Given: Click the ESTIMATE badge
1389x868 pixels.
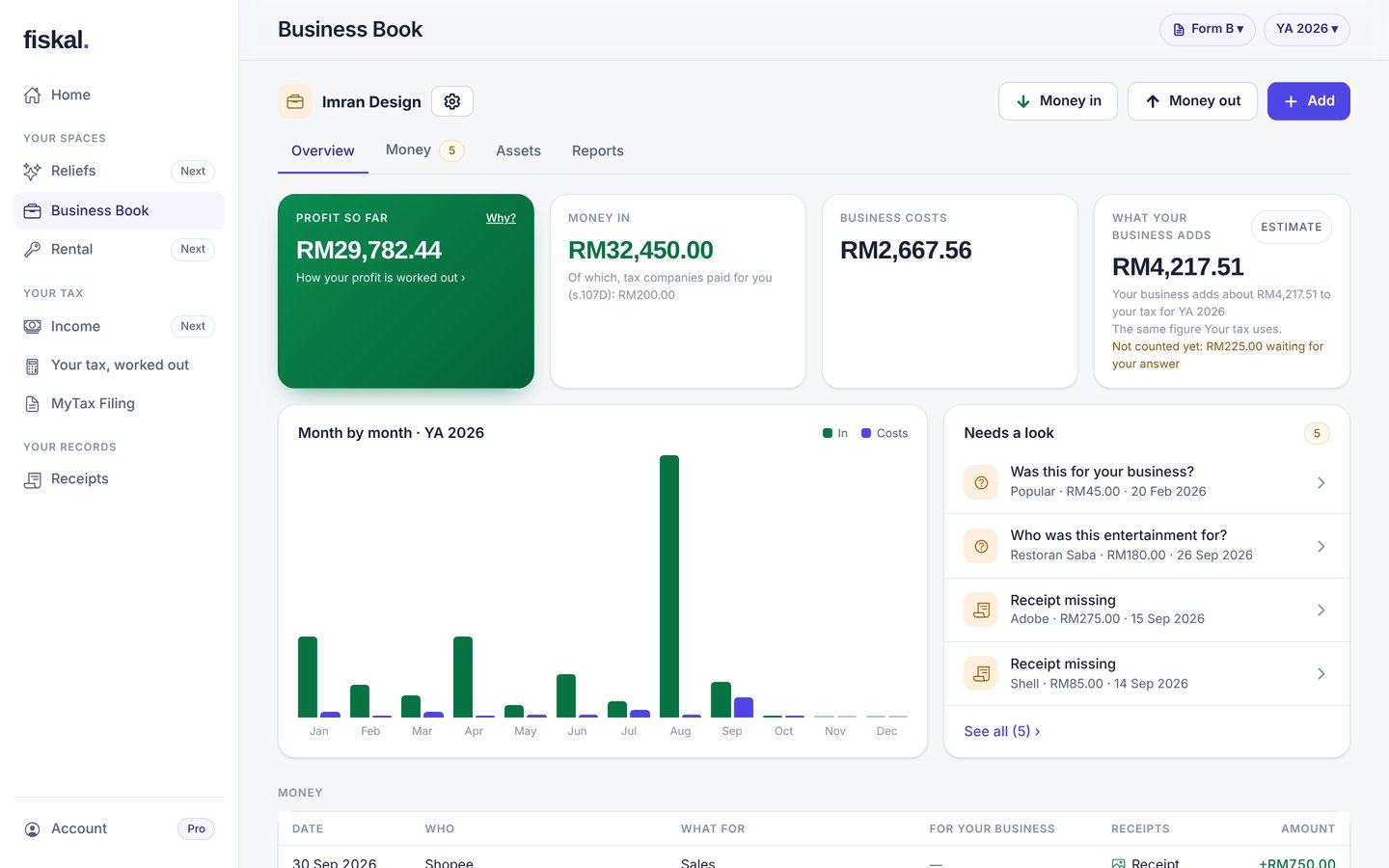Looking at the screenshot, I should 1292,227.
